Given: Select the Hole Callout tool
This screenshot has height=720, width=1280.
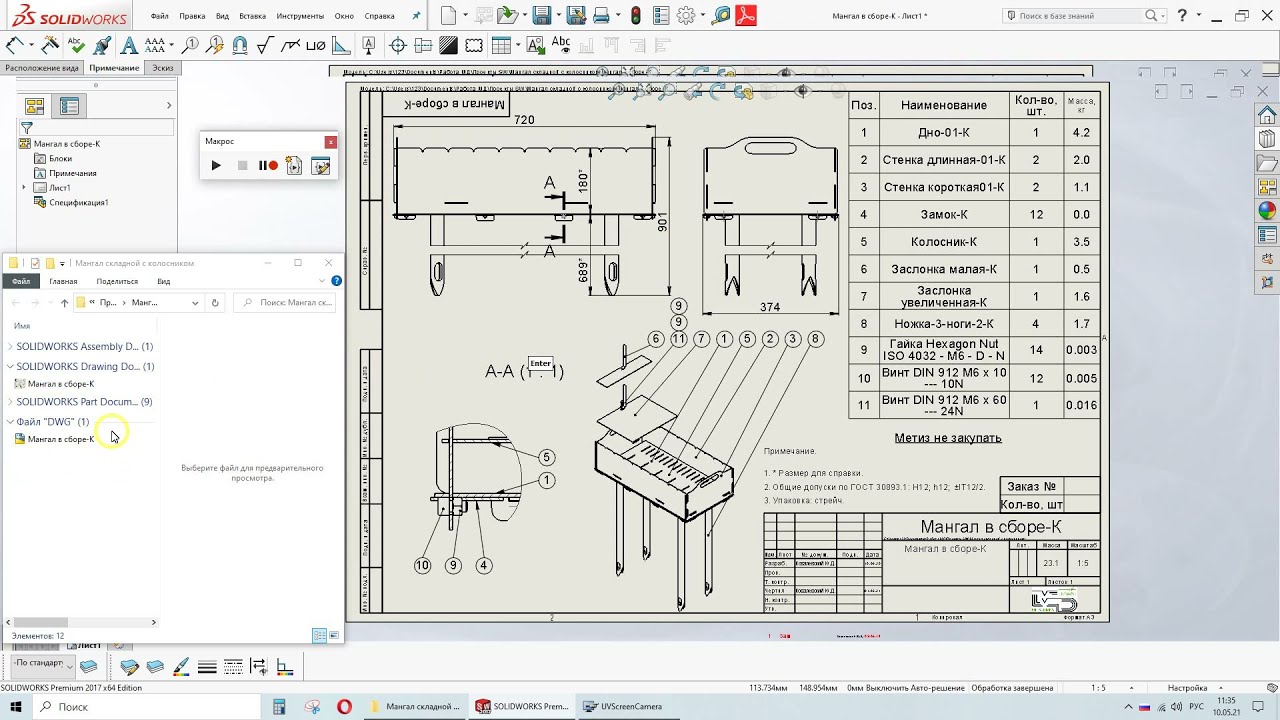Looking at the screenshot, I should [316, 45].
